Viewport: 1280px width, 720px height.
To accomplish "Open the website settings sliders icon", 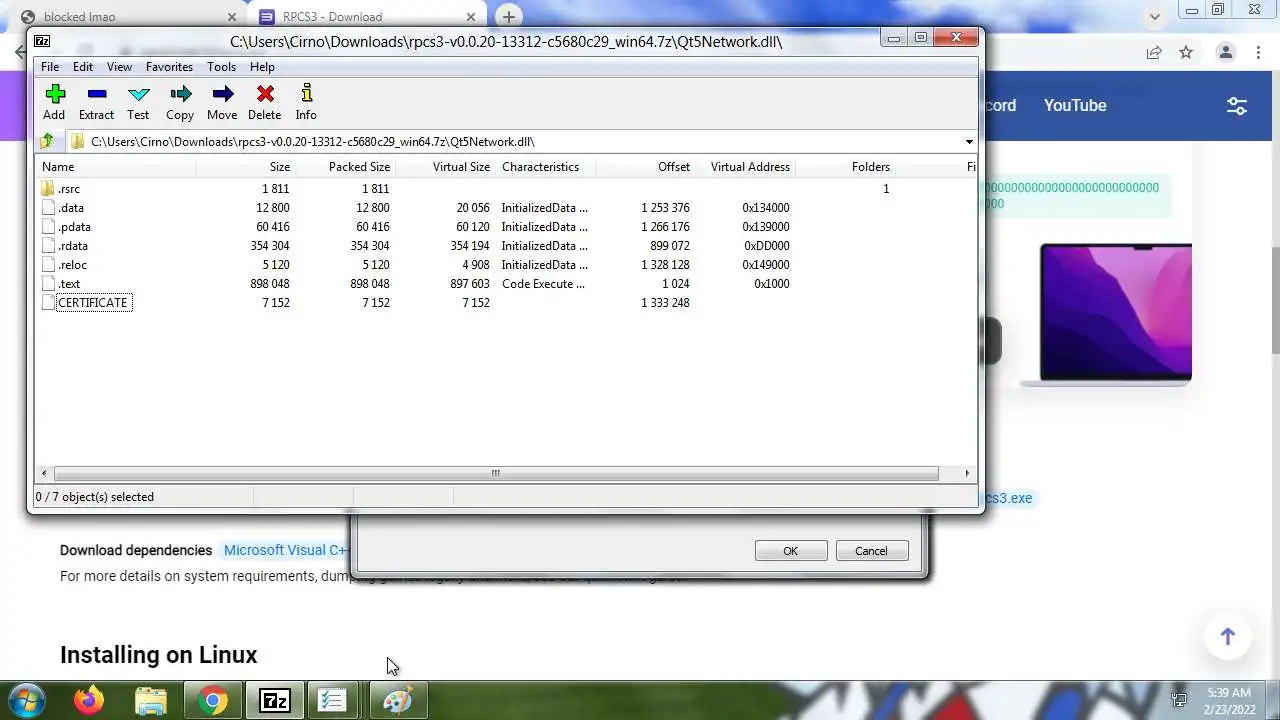I will [x=1237, y=106].
